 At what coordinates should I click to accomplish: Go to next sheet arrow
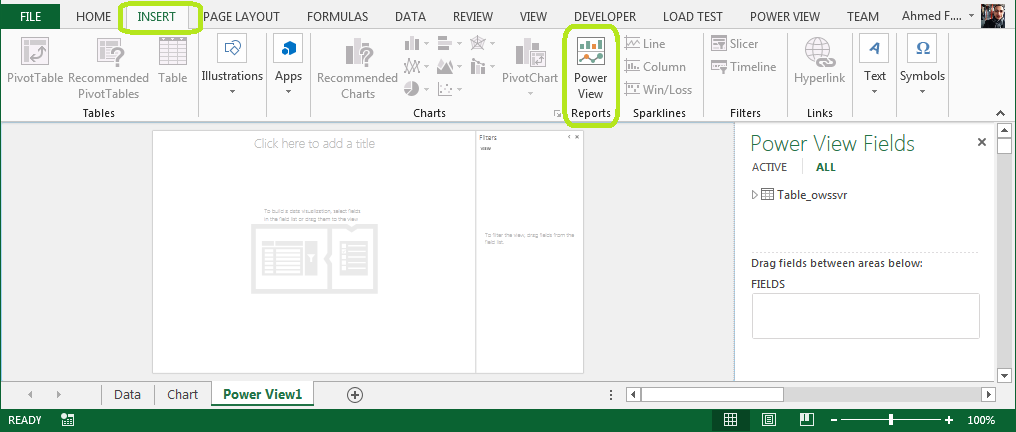(x=58, y=394)
